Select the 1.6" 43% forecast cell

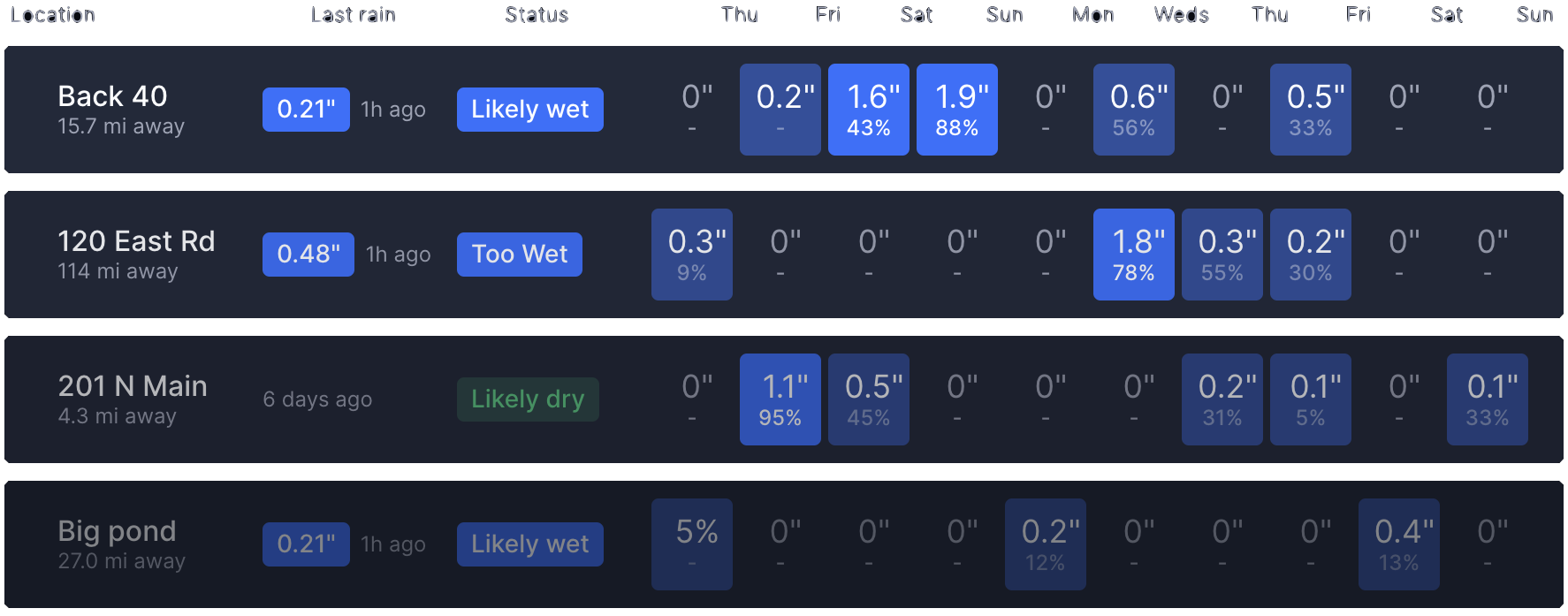click(x=868, y=110)
